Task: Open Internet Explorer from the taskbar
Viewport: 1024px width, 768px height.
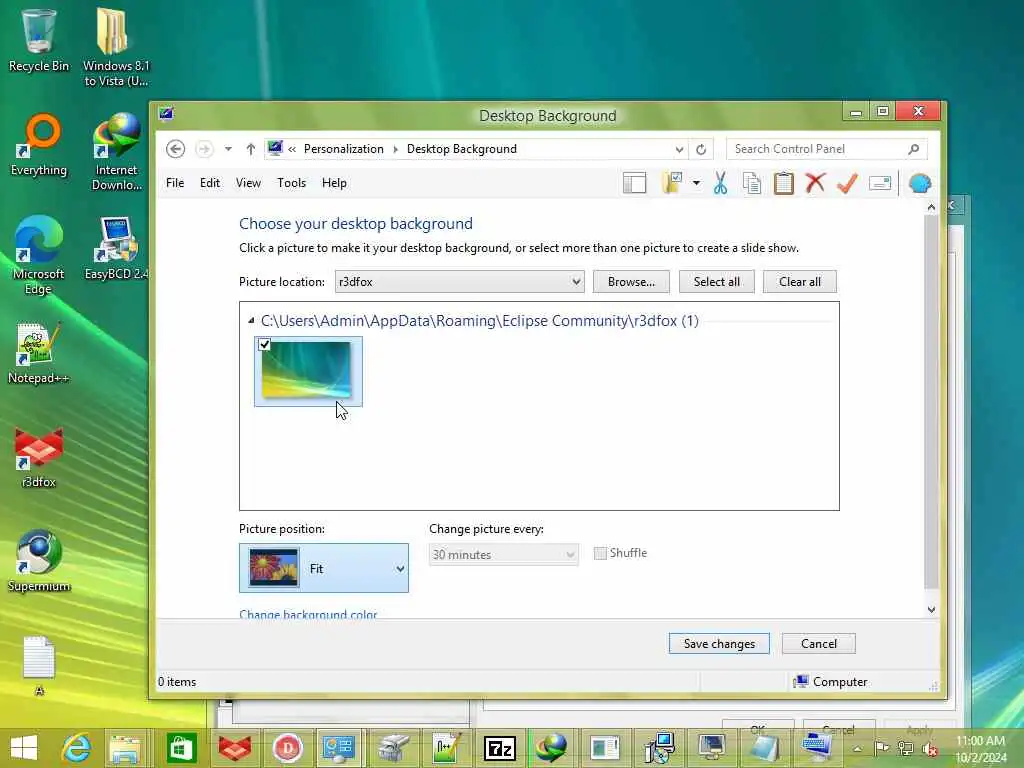Action: click(76, 748)
